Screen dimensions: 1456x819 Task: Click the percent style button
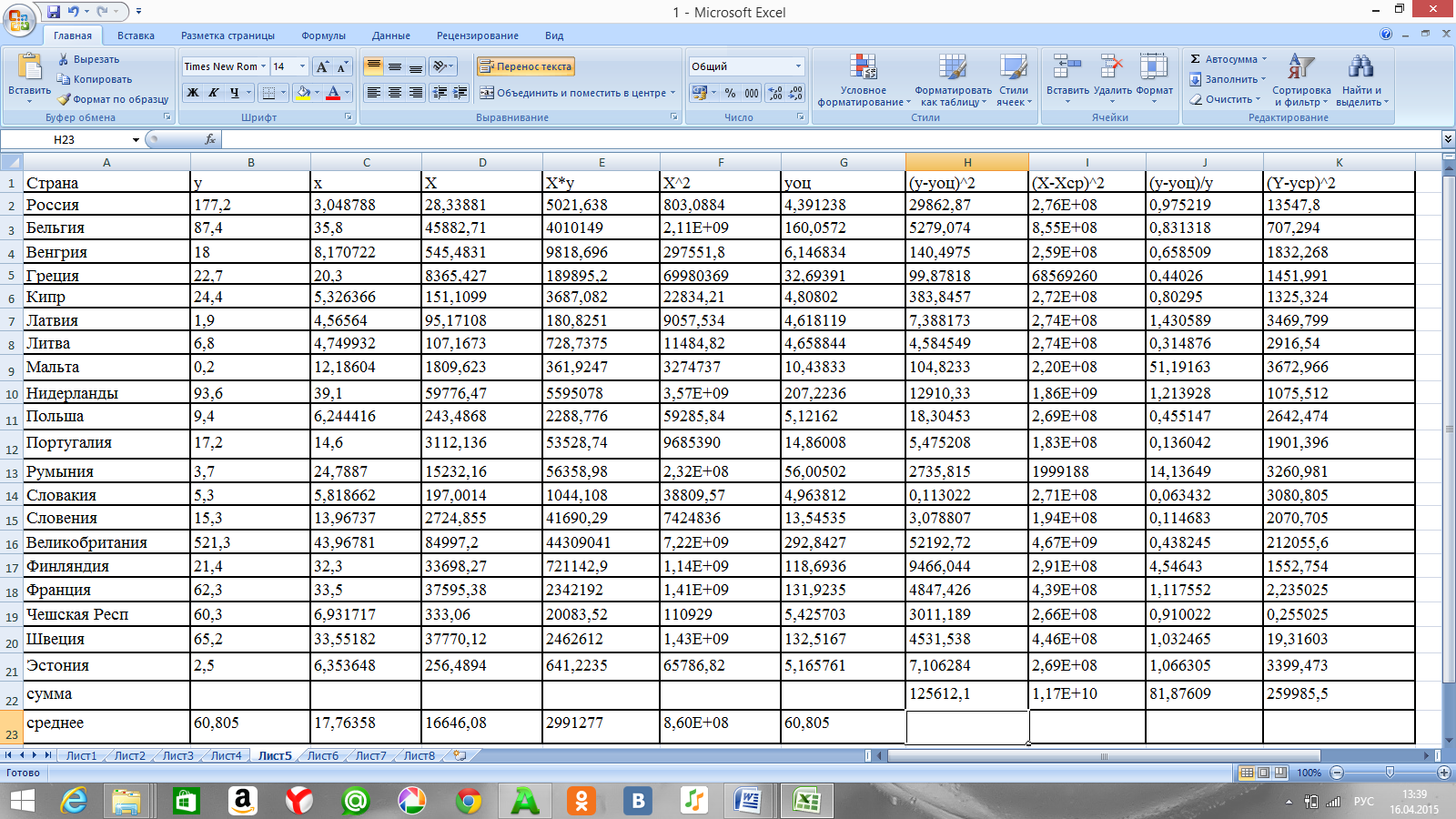pyautogui.click(x=730, y=93)
